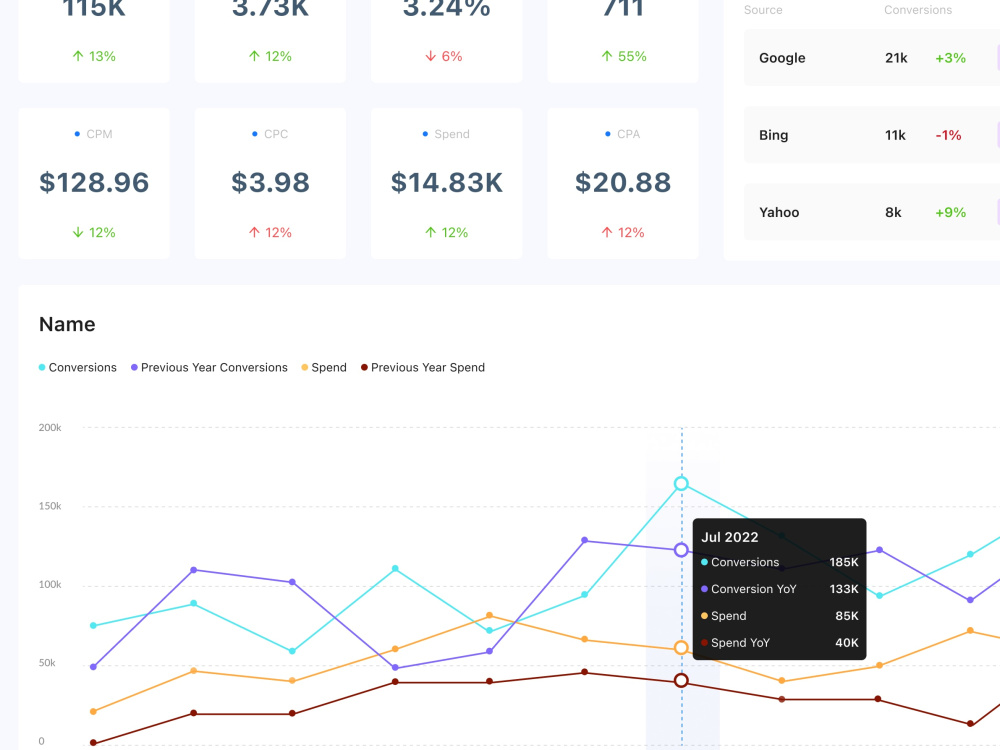This screenshot has height=750, width=1000.
Task: Click the green up 55% indicator
Action: point(624,56)
